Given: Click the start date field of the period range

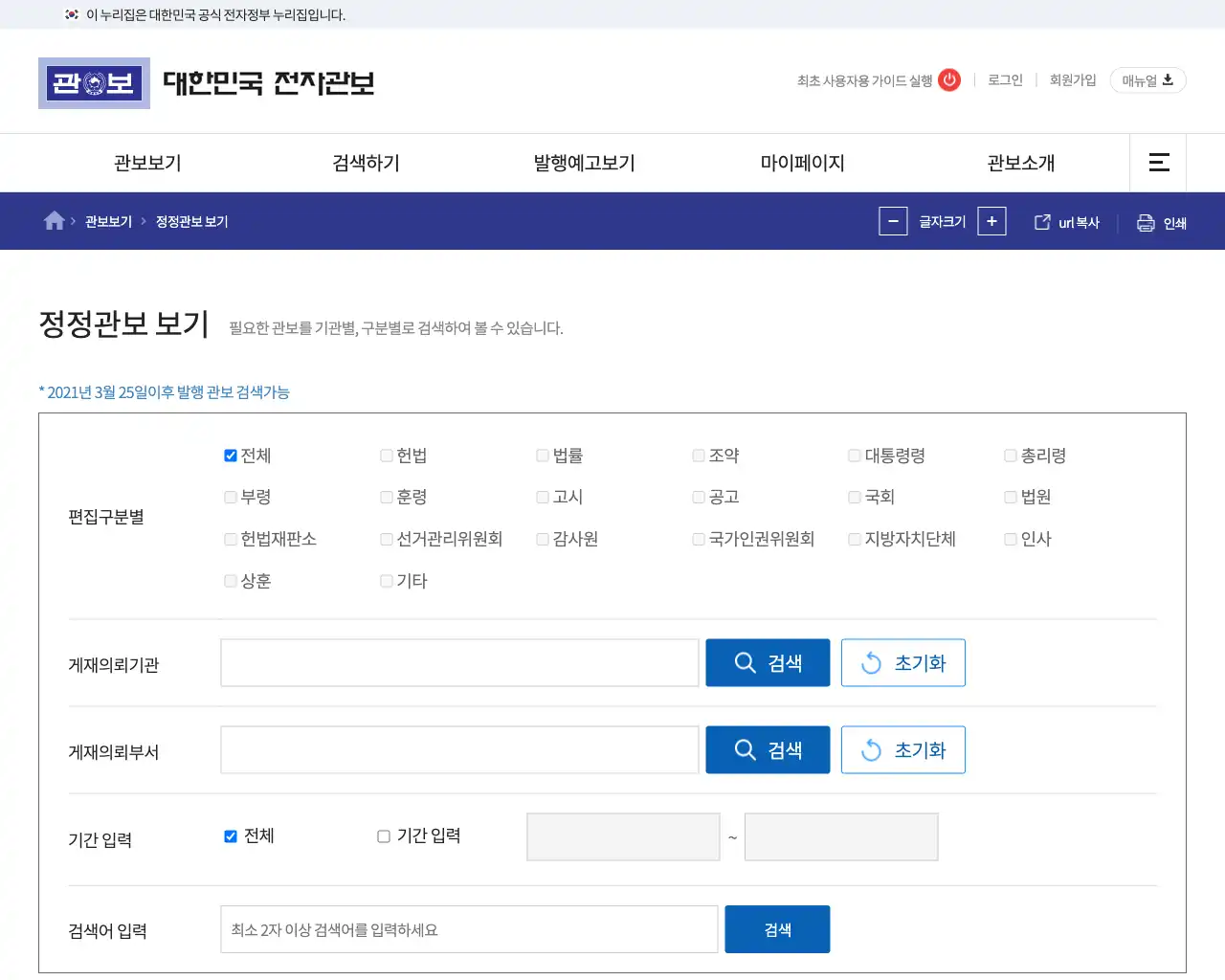Looking at the screenshot, I should click(623, 836).
